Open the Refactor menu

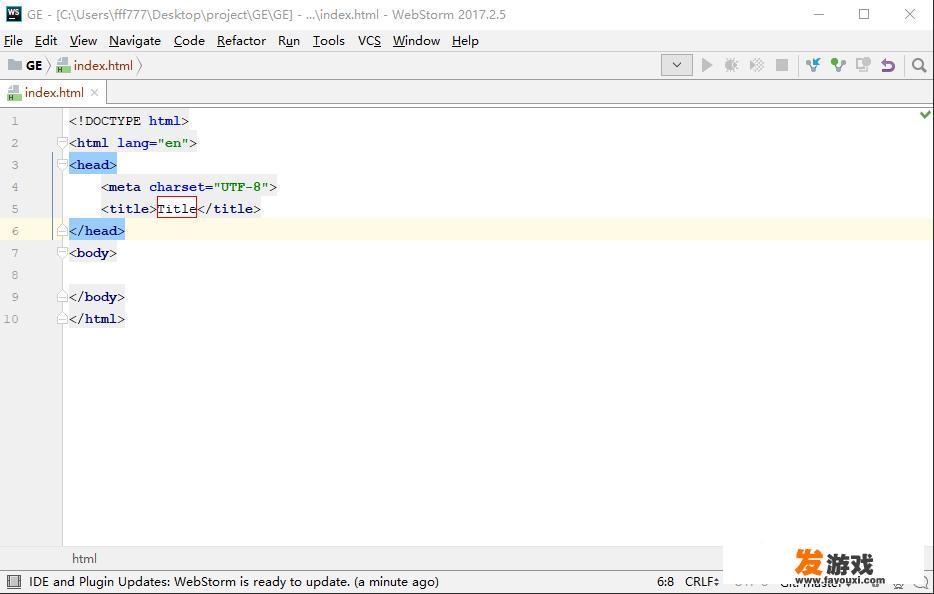[x=241, y=41]
